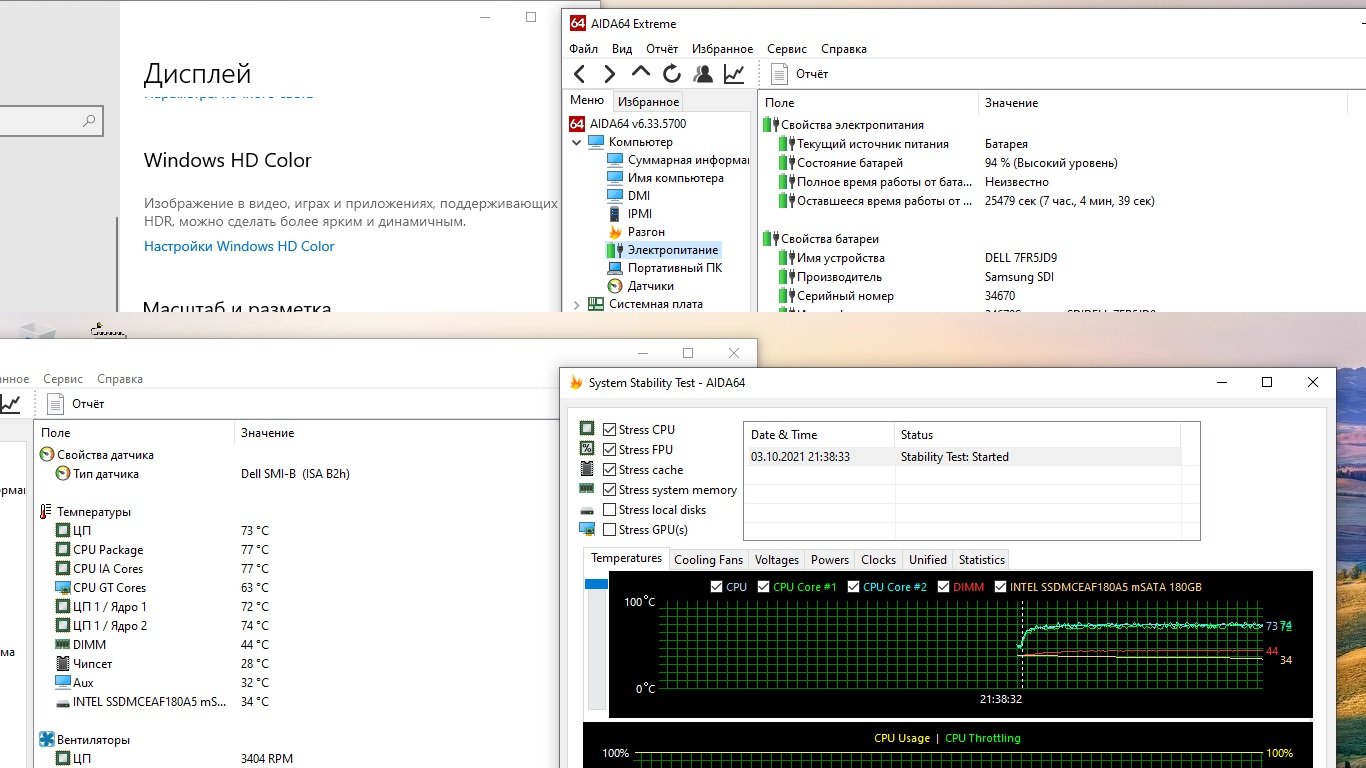This screenshot has width=1366, height=768.
Task: Select Имя компьютера tree item
Action: [665, 178]
